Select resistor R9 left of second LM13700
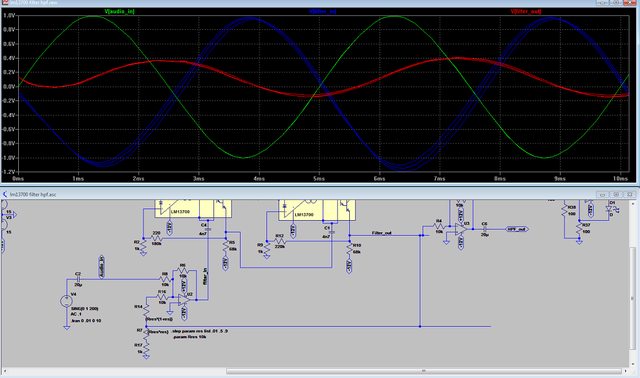The image size is (640, 378). point(266,248)
